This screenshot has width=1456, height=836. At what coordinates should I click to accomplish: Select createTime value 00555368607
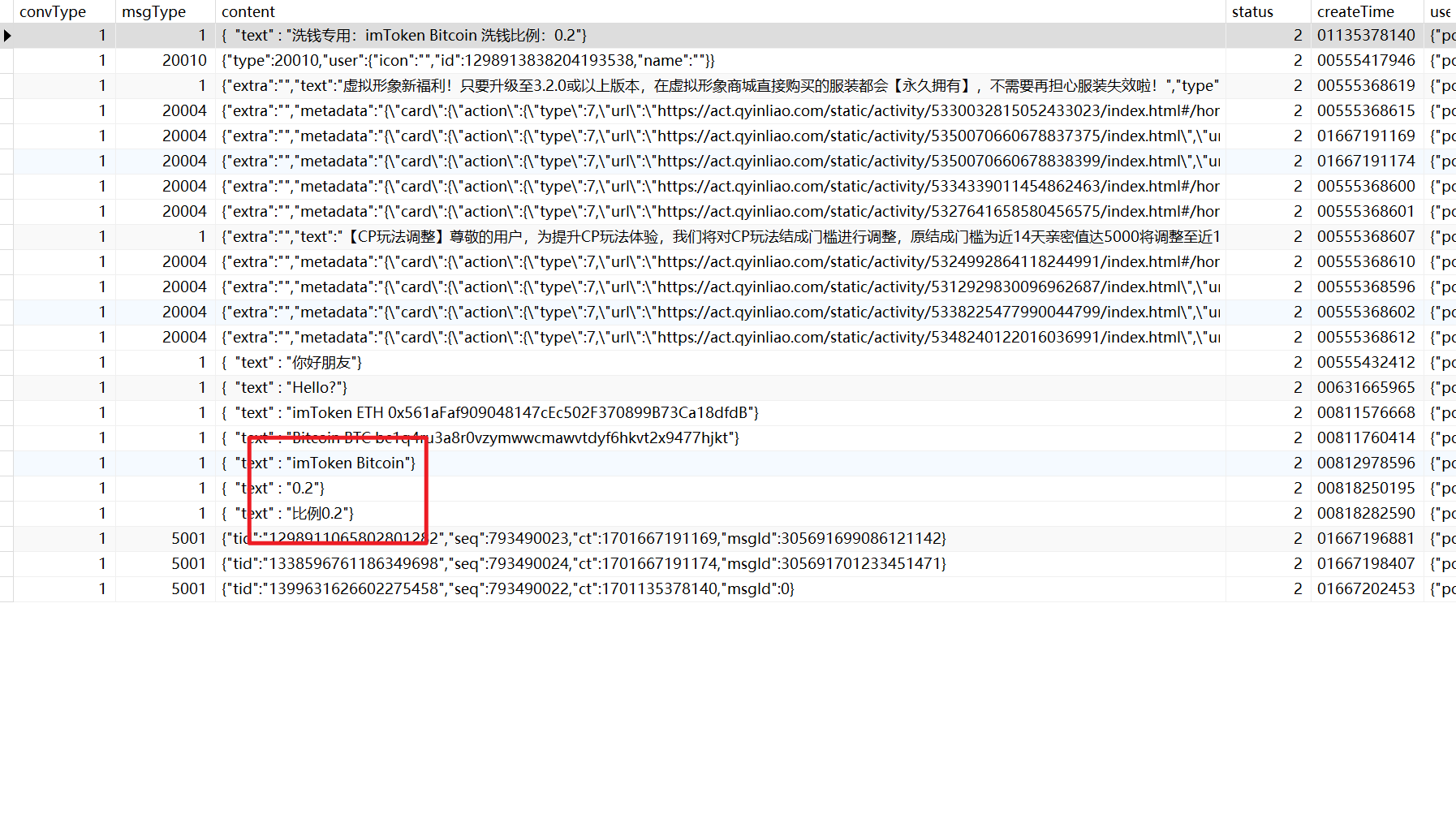[1367, 236]
